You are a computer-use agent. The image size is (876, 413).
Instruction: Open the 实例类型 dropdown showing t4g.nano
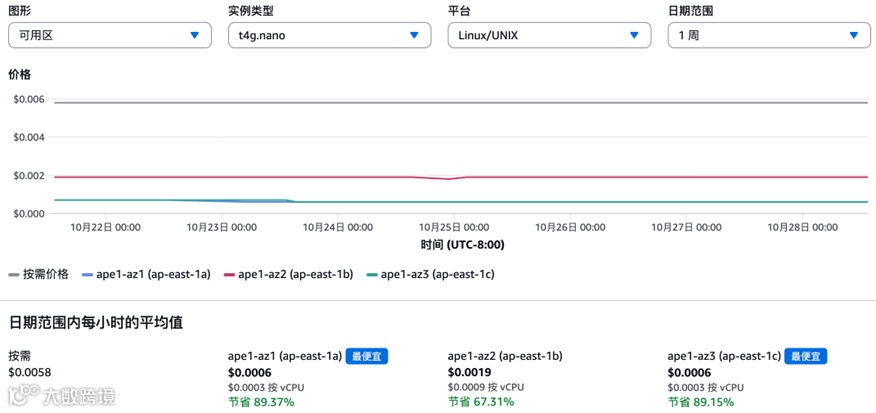(x=330, y=35)
